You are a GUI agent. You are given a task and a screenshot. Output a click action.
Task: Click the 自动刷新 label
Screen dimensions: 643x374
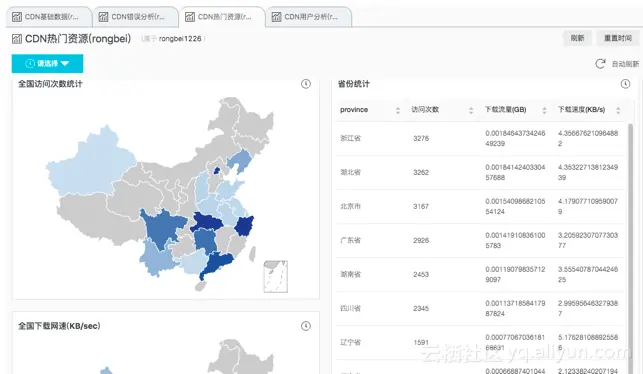pos(625,64)
